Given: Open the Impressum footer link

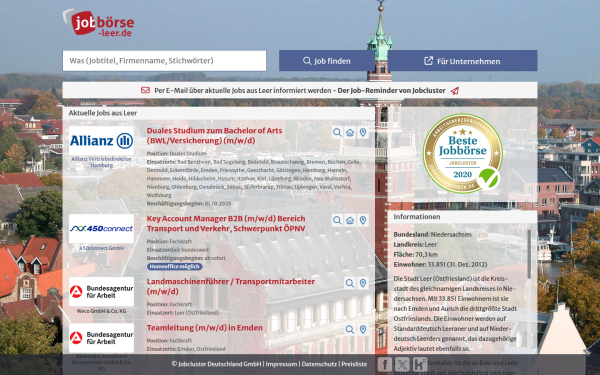Looking at the screenshot, I should 281,364.
